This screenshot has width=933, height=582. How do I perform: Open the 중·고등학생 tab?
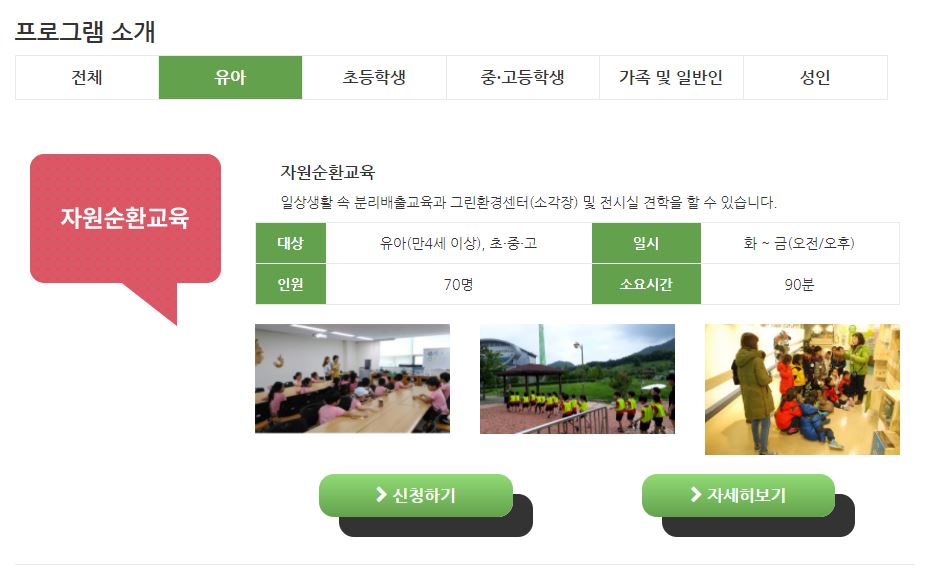click(522, 77)
